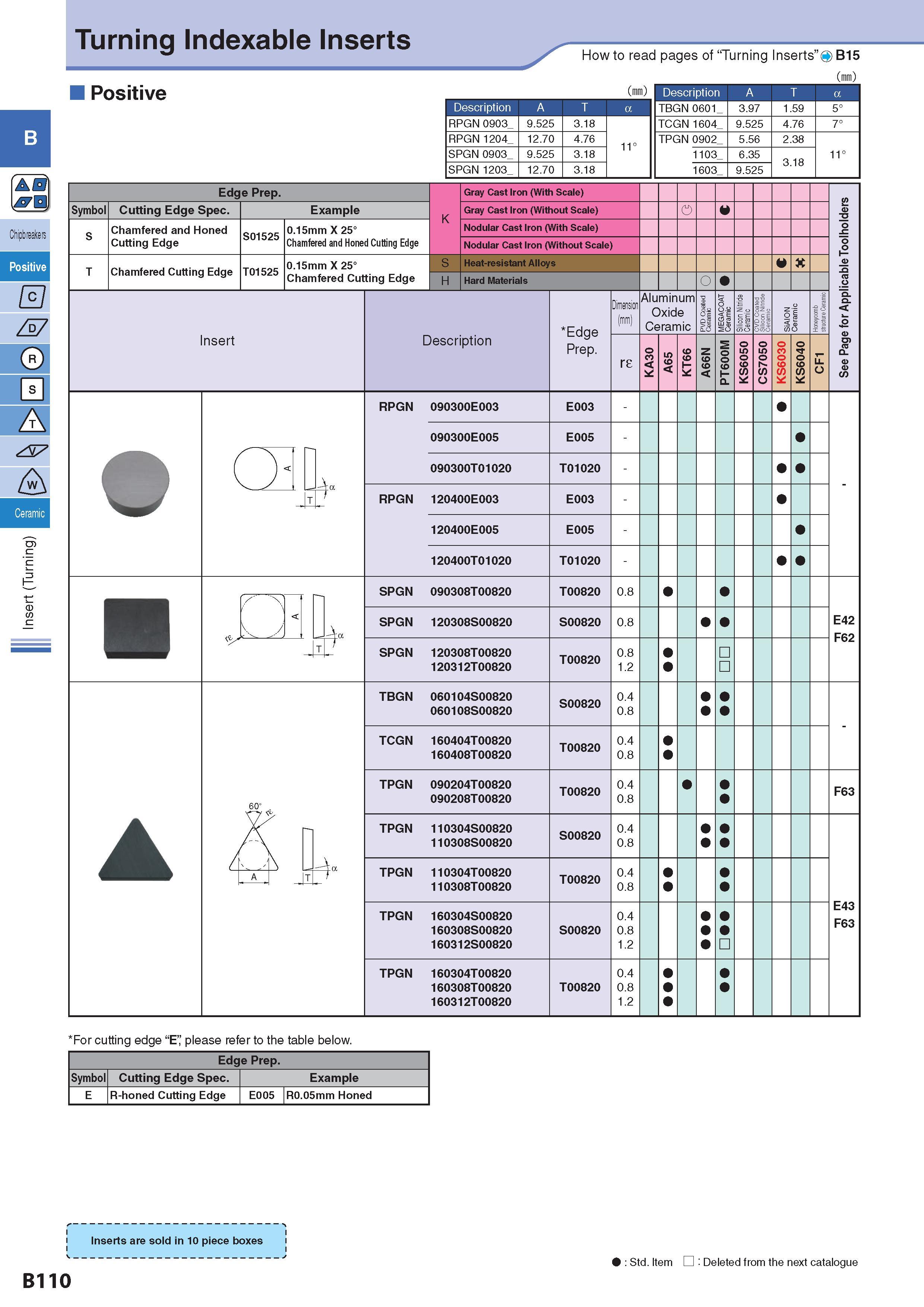
Task: Click description '160312T00820'
Action: pyautogui.click(x=471, y=1002)
